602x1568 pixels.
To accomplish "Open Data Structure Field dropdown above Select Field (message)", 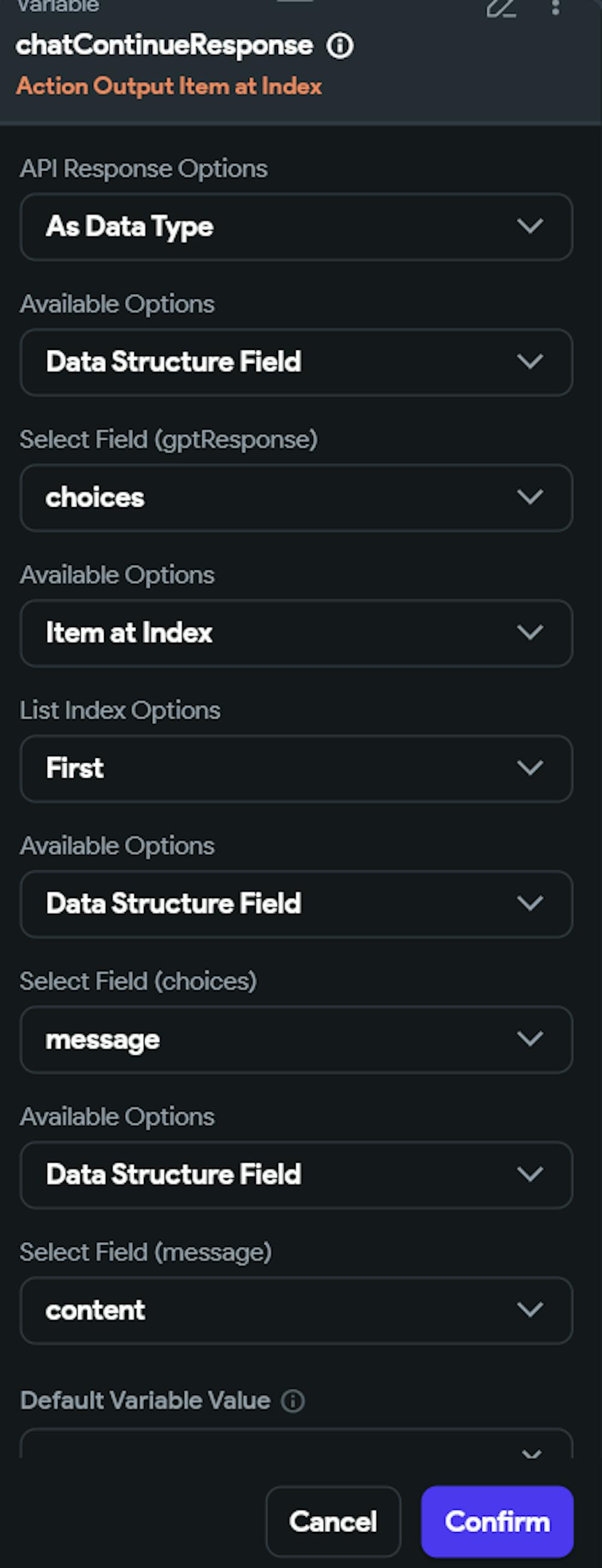I will click(x=296, y=1175).
